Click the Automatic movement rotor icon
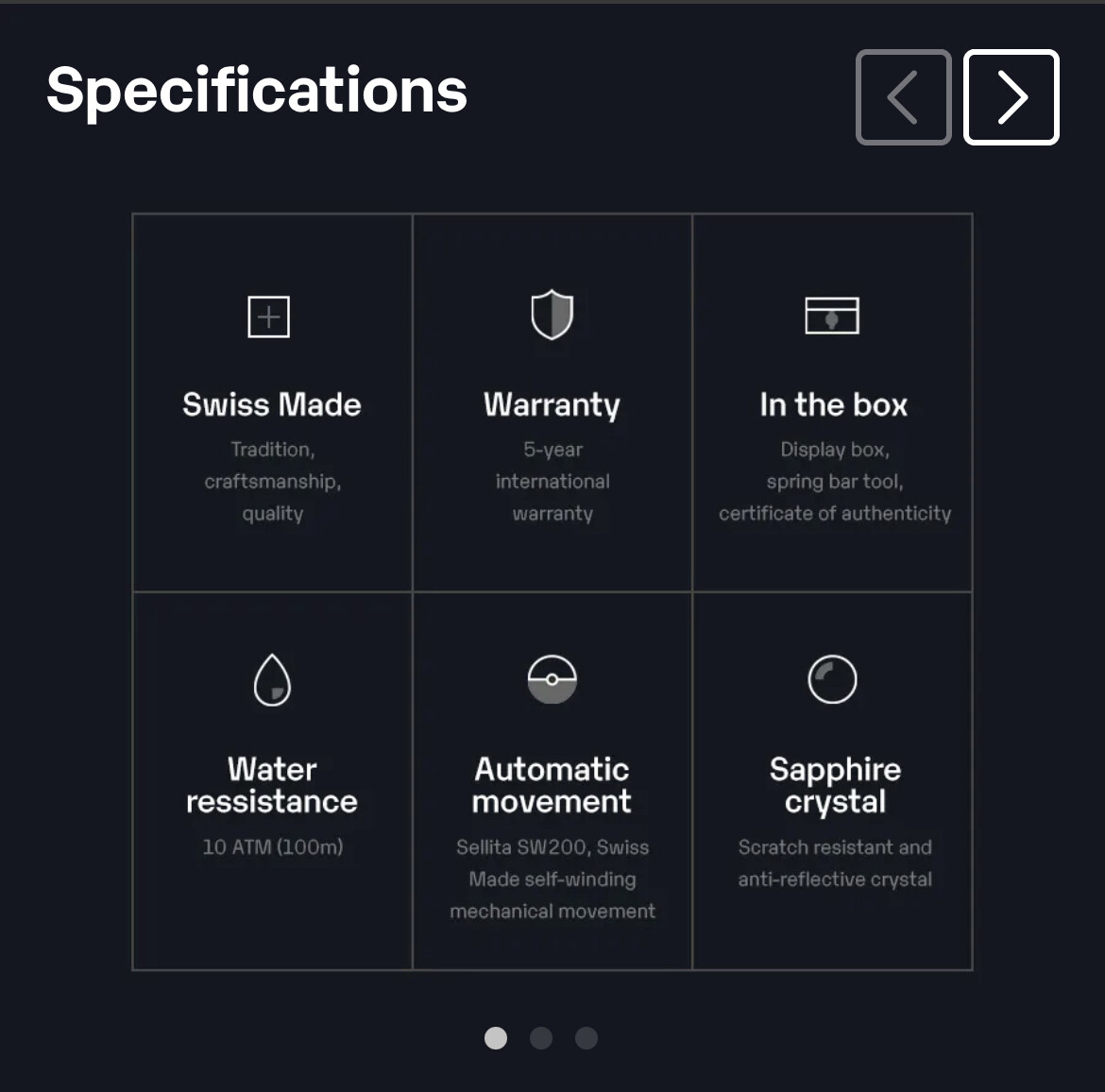The width and height of the screenshot is (1105, 1092). (552, 679)
